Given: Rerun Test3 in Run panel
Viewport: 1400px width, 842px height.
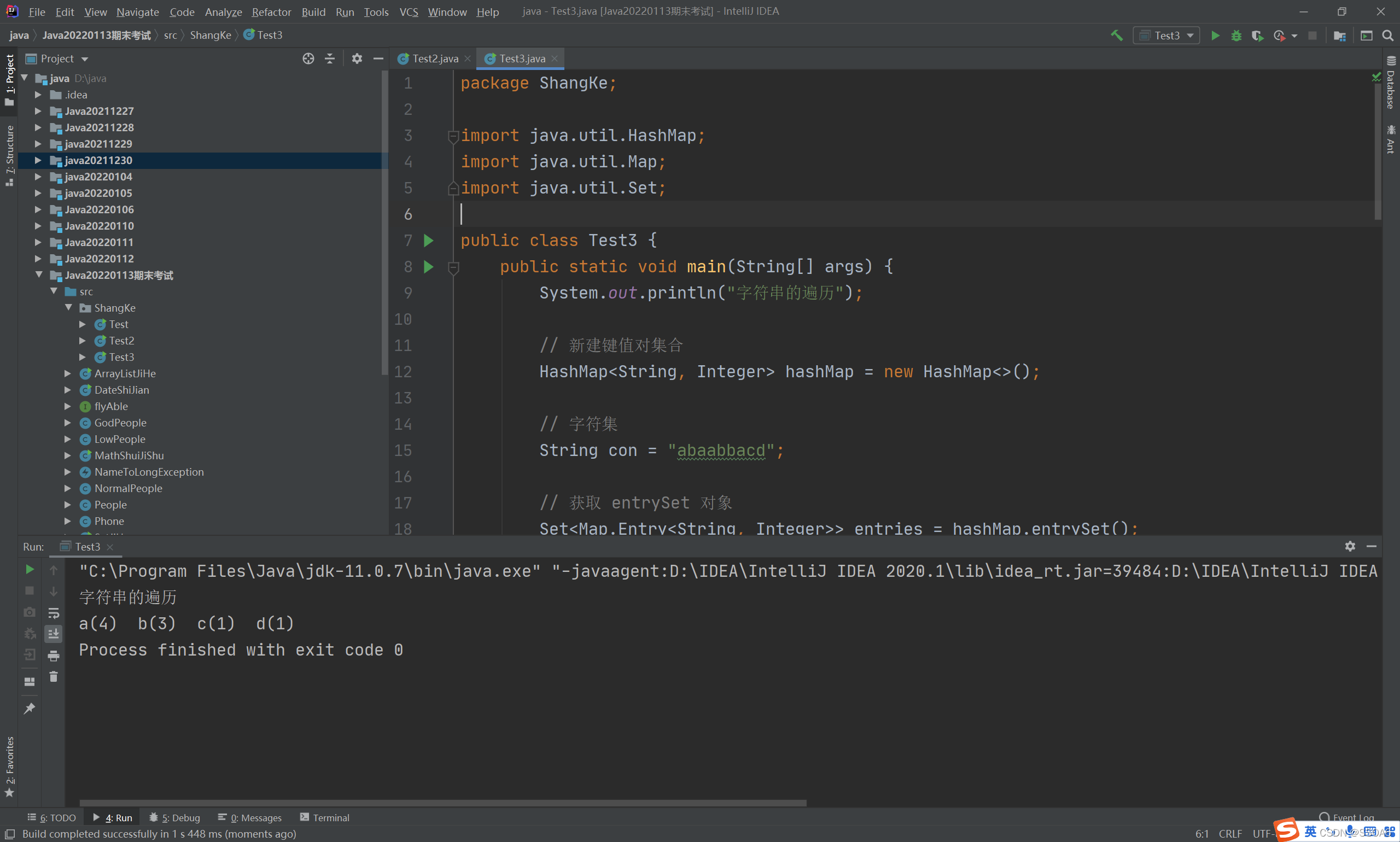Looking at the screenshot, I should point(30,569).
